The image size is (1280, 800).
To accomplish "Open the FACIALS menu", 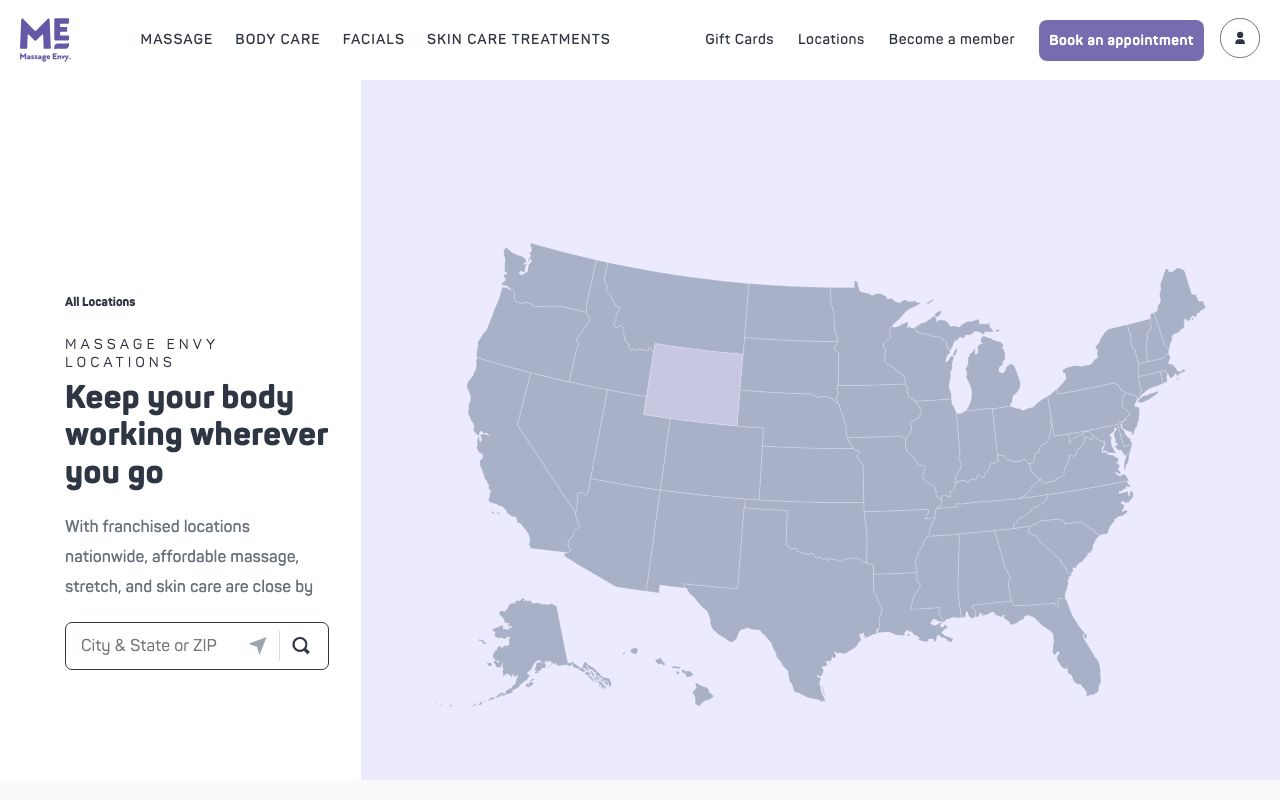I will point(373,39).
